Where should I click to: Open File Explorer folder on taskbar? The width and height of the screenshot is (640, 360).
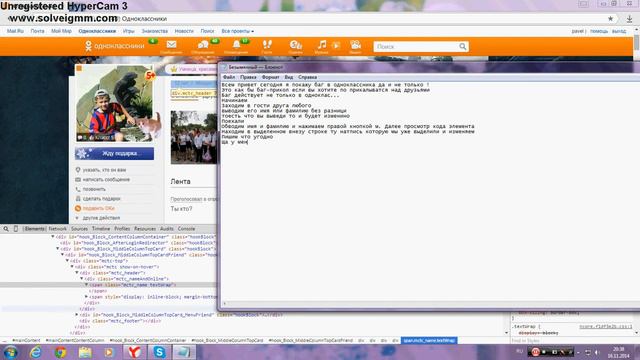point(85,352)
